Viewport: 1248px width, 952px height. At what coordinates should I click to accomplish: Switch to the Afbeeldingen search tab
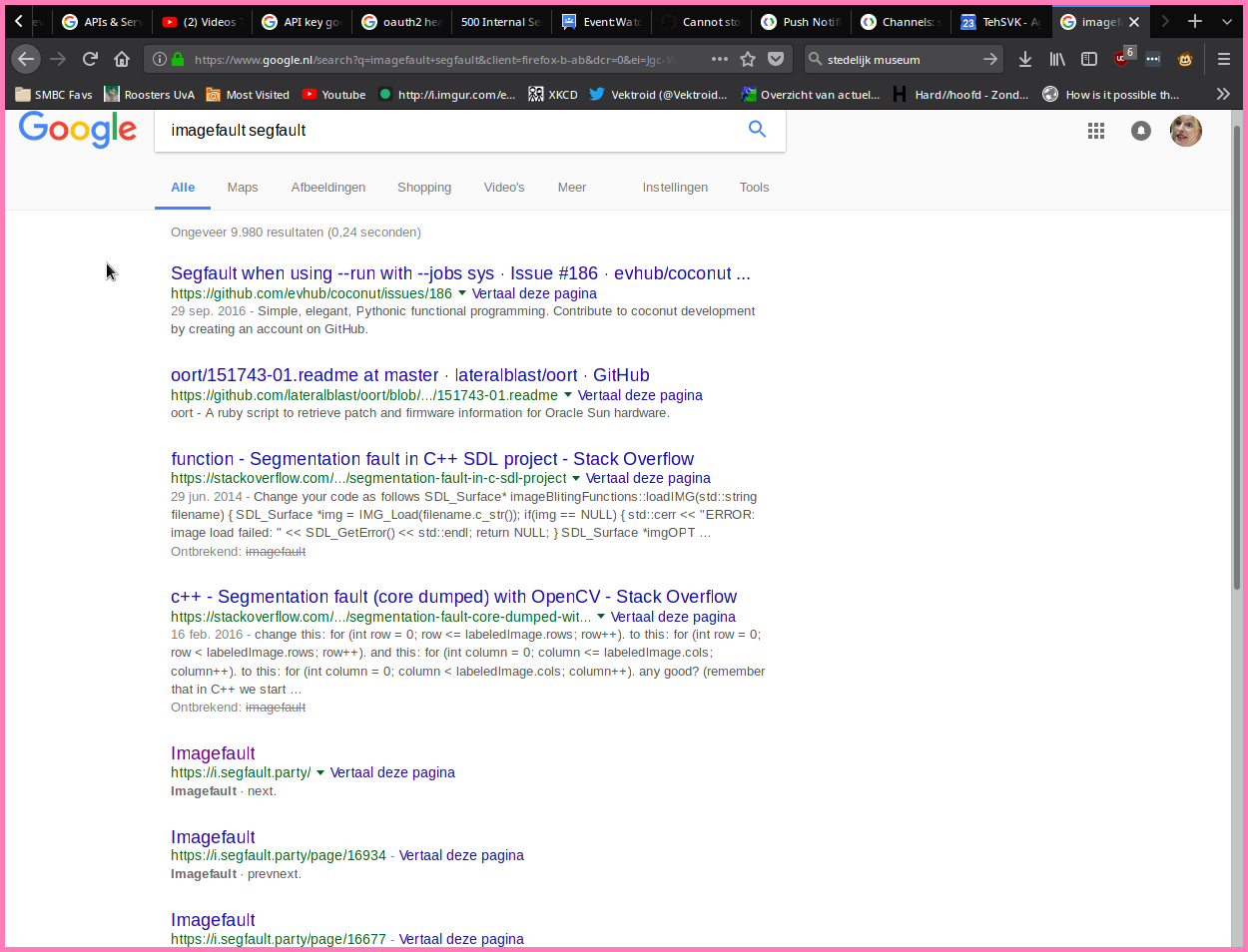327,188
